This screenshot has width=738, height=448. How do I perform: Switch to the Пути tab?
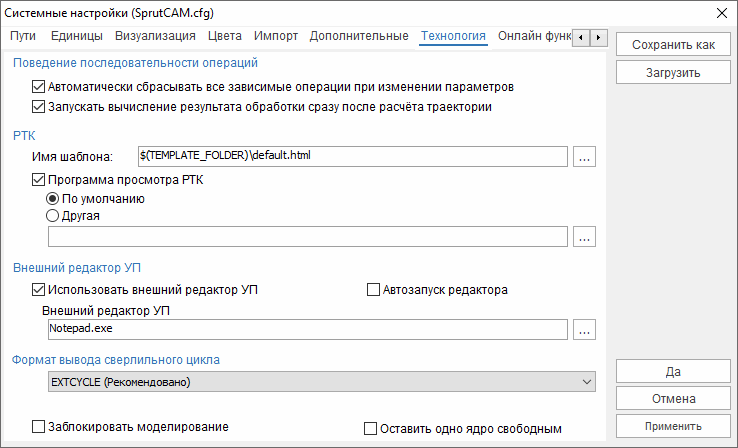click(x=23, y=36)
